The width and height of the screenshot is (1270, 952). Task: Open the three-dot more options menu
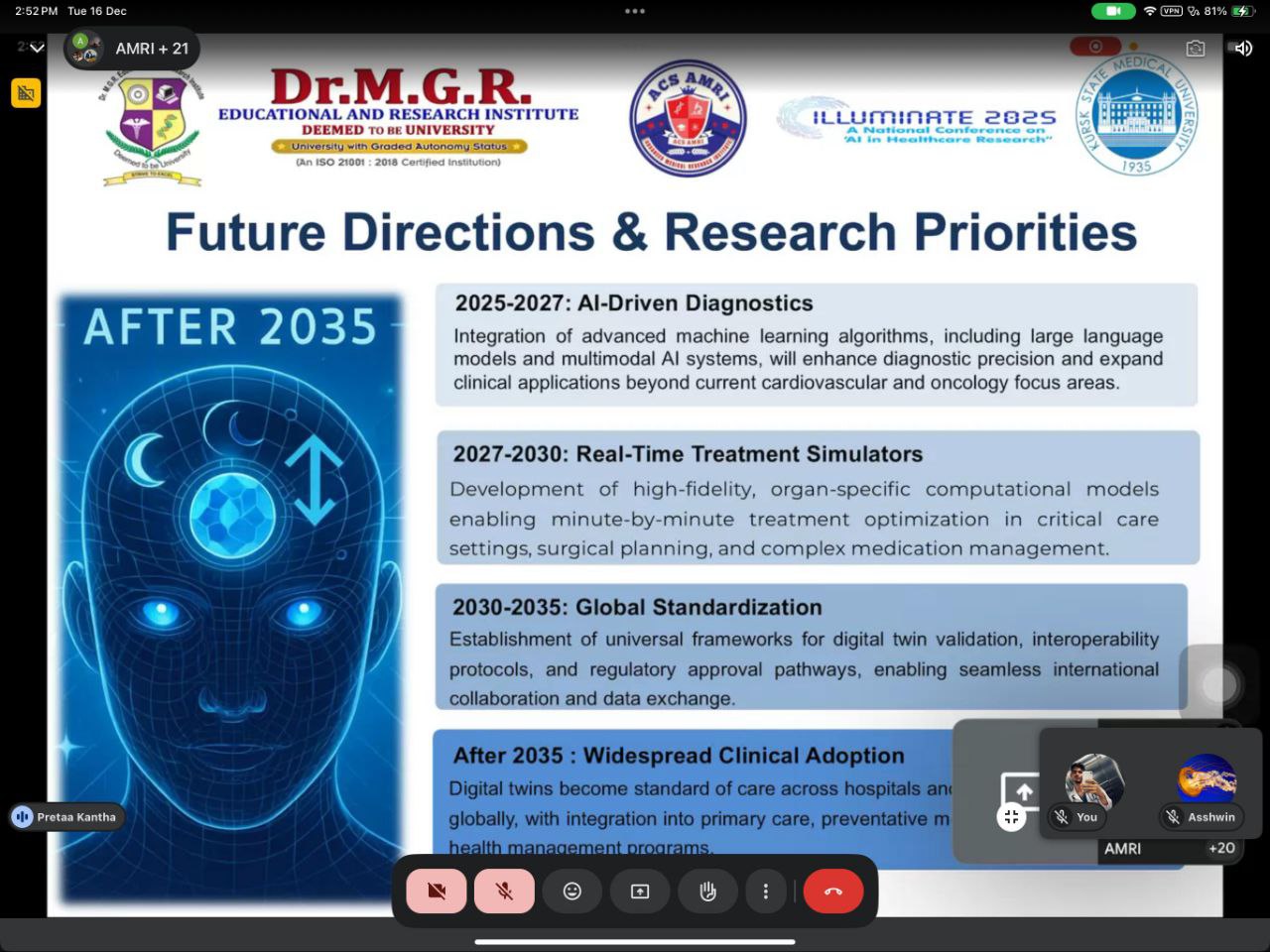click(765, 892)
